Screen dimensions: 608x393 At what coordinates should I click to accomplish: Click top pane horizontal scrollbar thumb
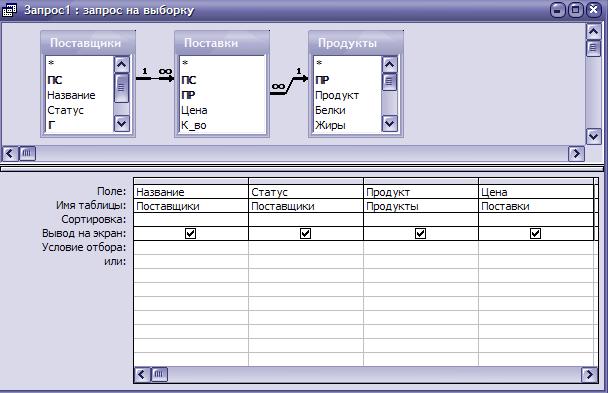coord(27,153)
